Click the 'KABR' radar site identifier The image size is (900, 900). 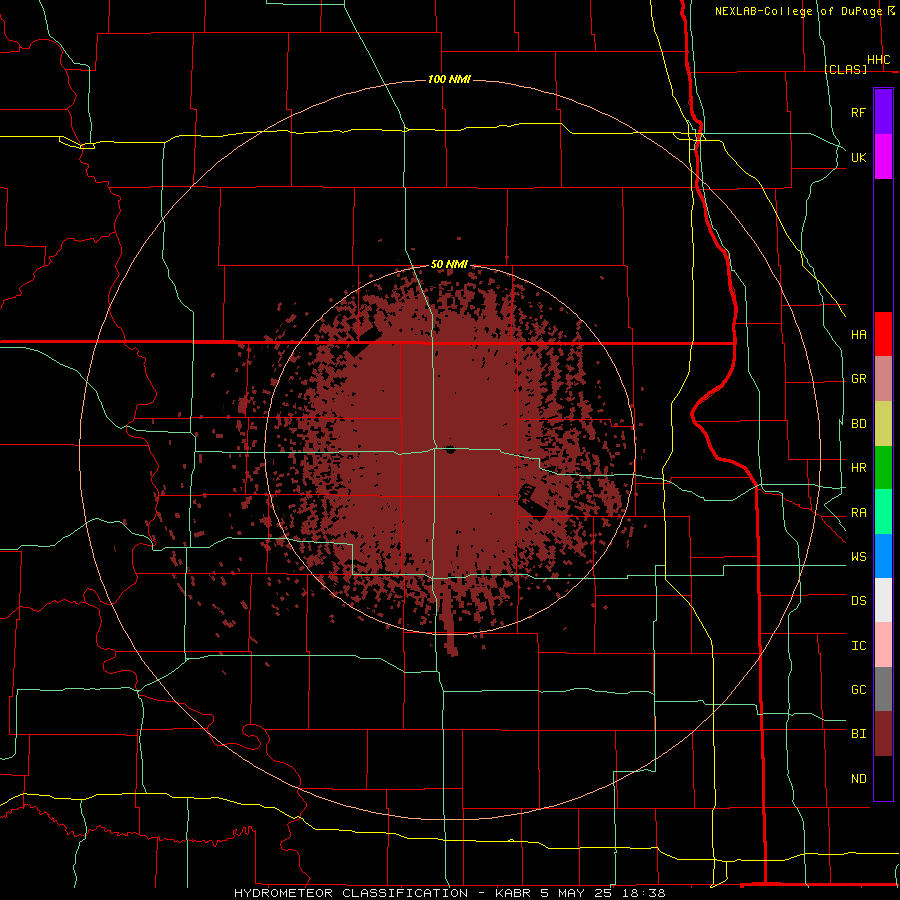pyautogui.click(x=513, y=893)
